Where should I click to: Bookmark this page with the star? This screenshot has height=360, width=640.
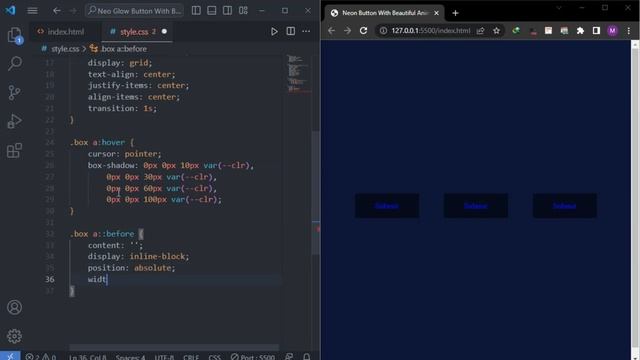496,31
